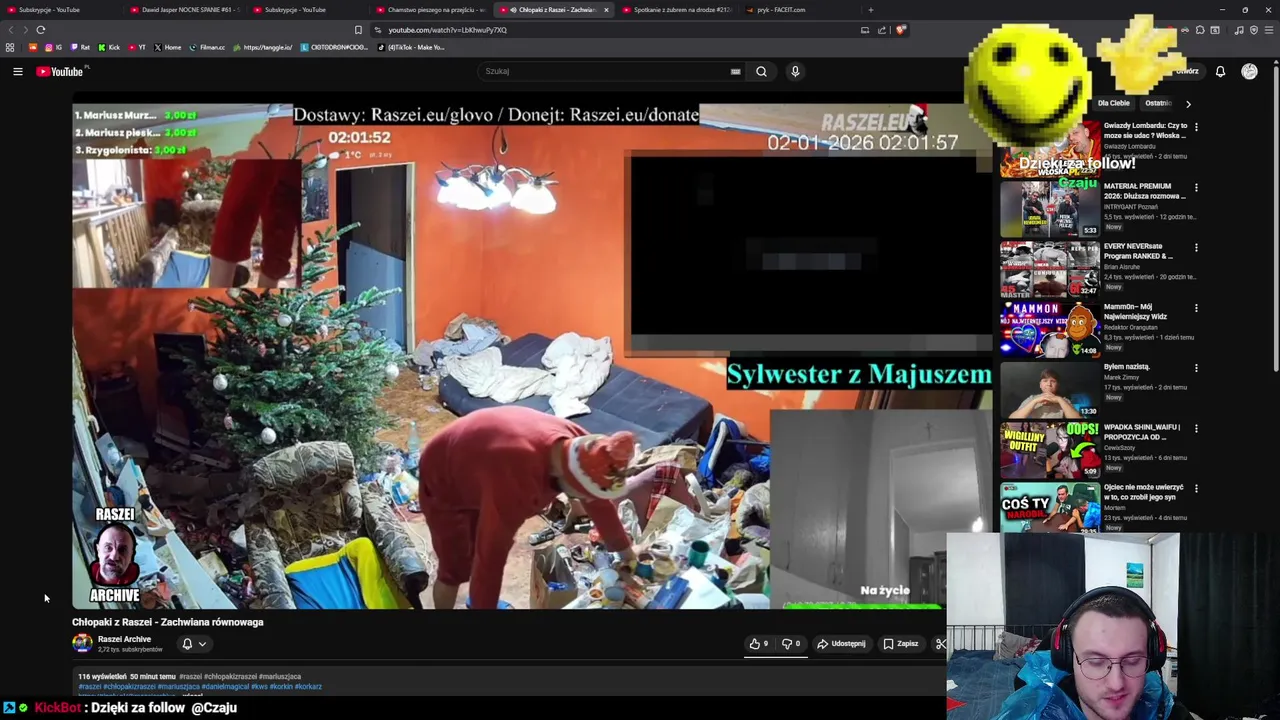Open the IG bookmark

(x=53, y=47)
